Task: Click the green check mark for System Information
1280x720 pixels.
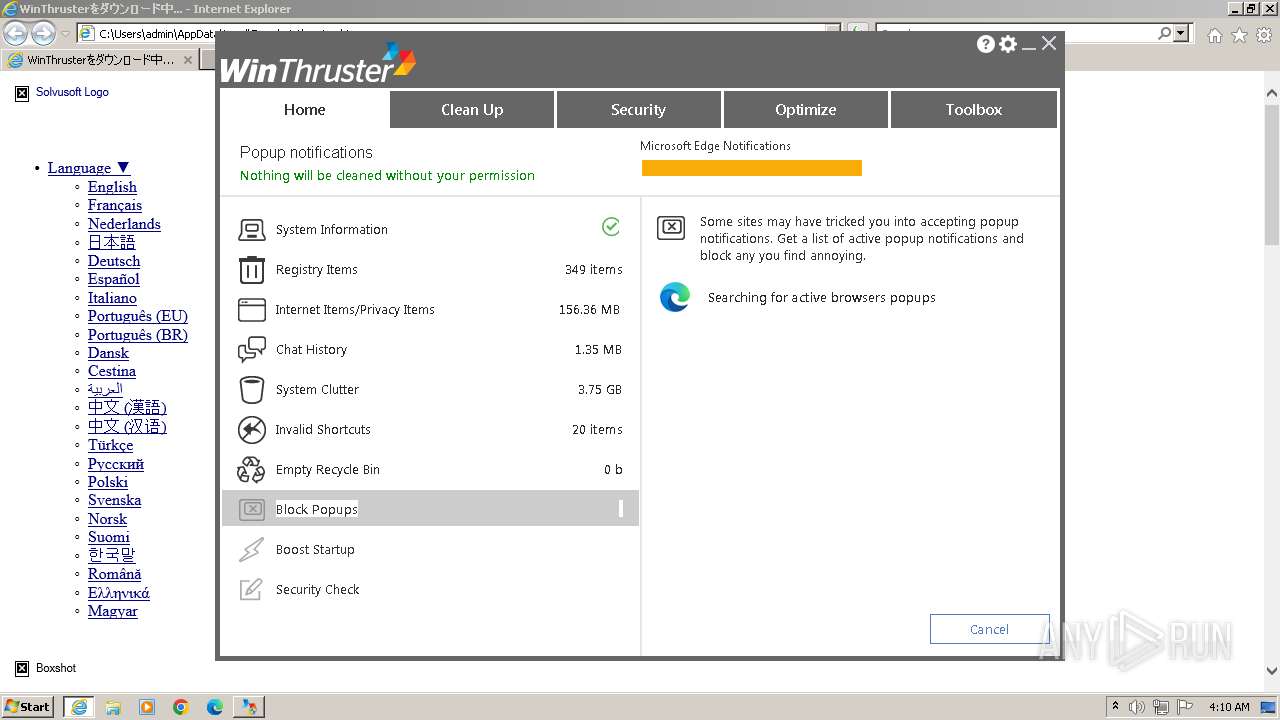Action: pos(611,227)
